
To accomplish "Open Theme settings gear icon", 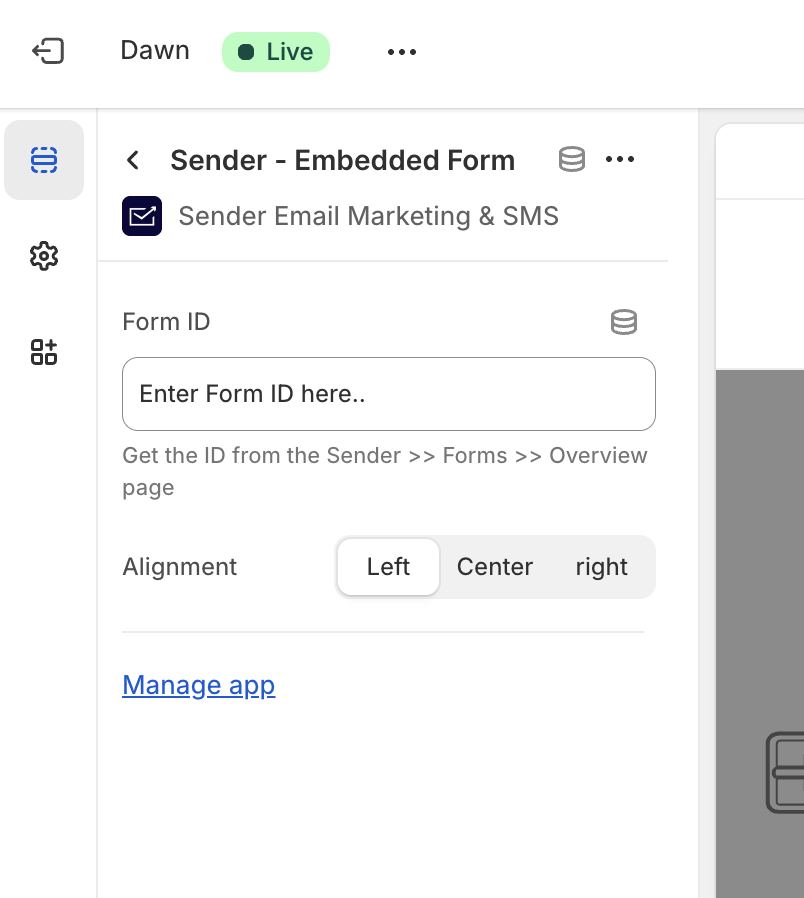I will click(44, 257).
